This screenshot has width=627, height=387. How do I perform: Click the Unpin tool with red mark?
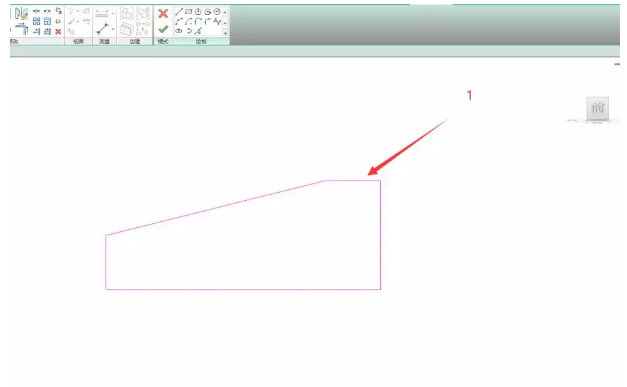tap(58, 11)
